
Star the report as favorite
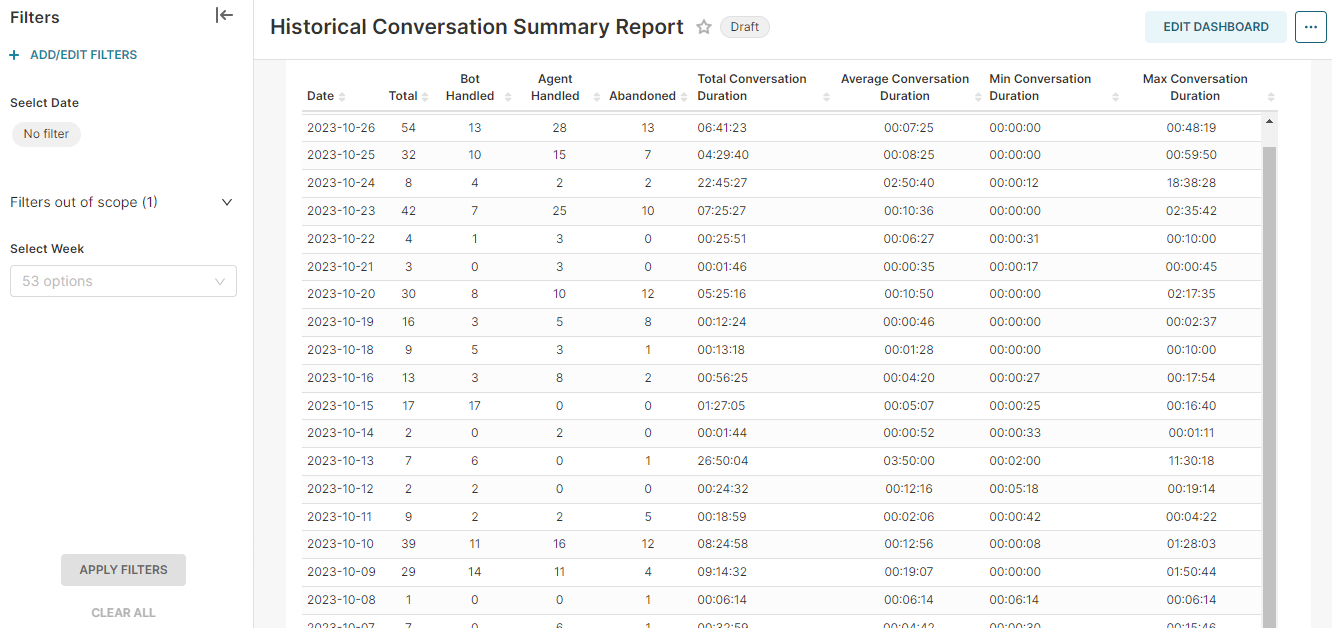coord(704,27)
